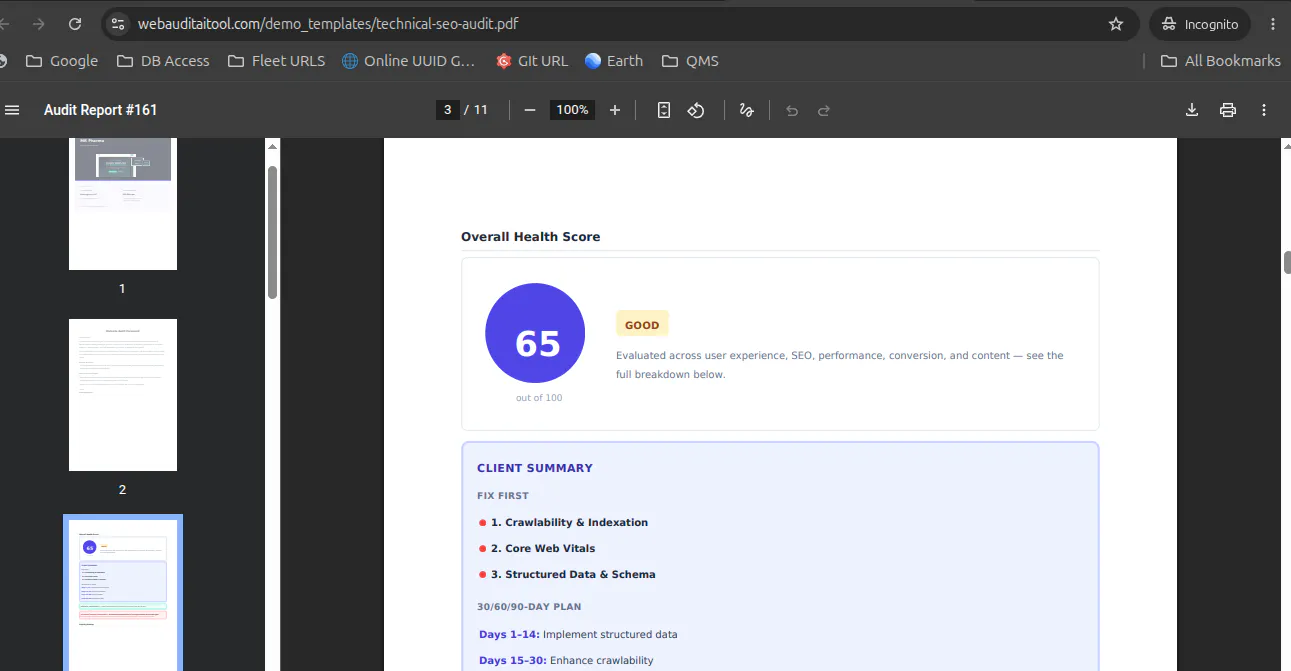Click the 'out of 100' caption
The height and width of the screenshot is (671, 1291).
[x=539, y=398]
